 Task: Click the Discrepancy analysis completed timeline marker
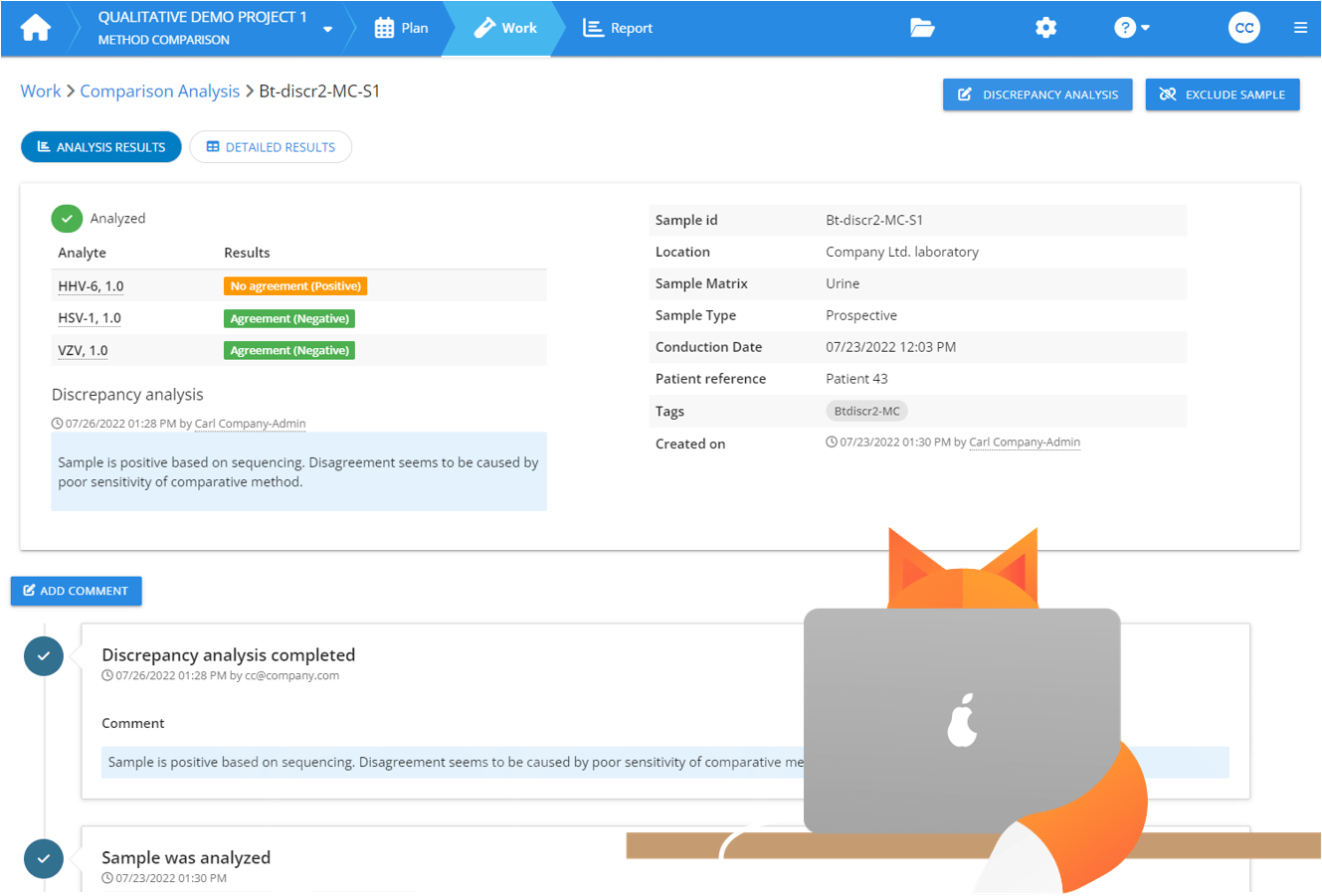(44, 656)
